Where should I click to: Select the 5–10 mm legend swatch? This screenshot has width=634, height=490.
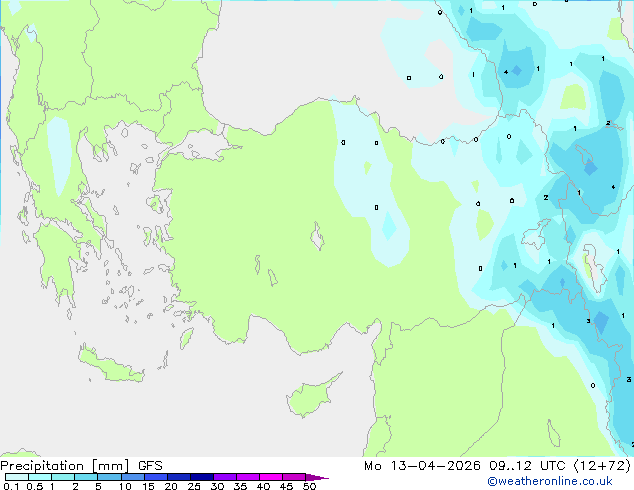109,477
